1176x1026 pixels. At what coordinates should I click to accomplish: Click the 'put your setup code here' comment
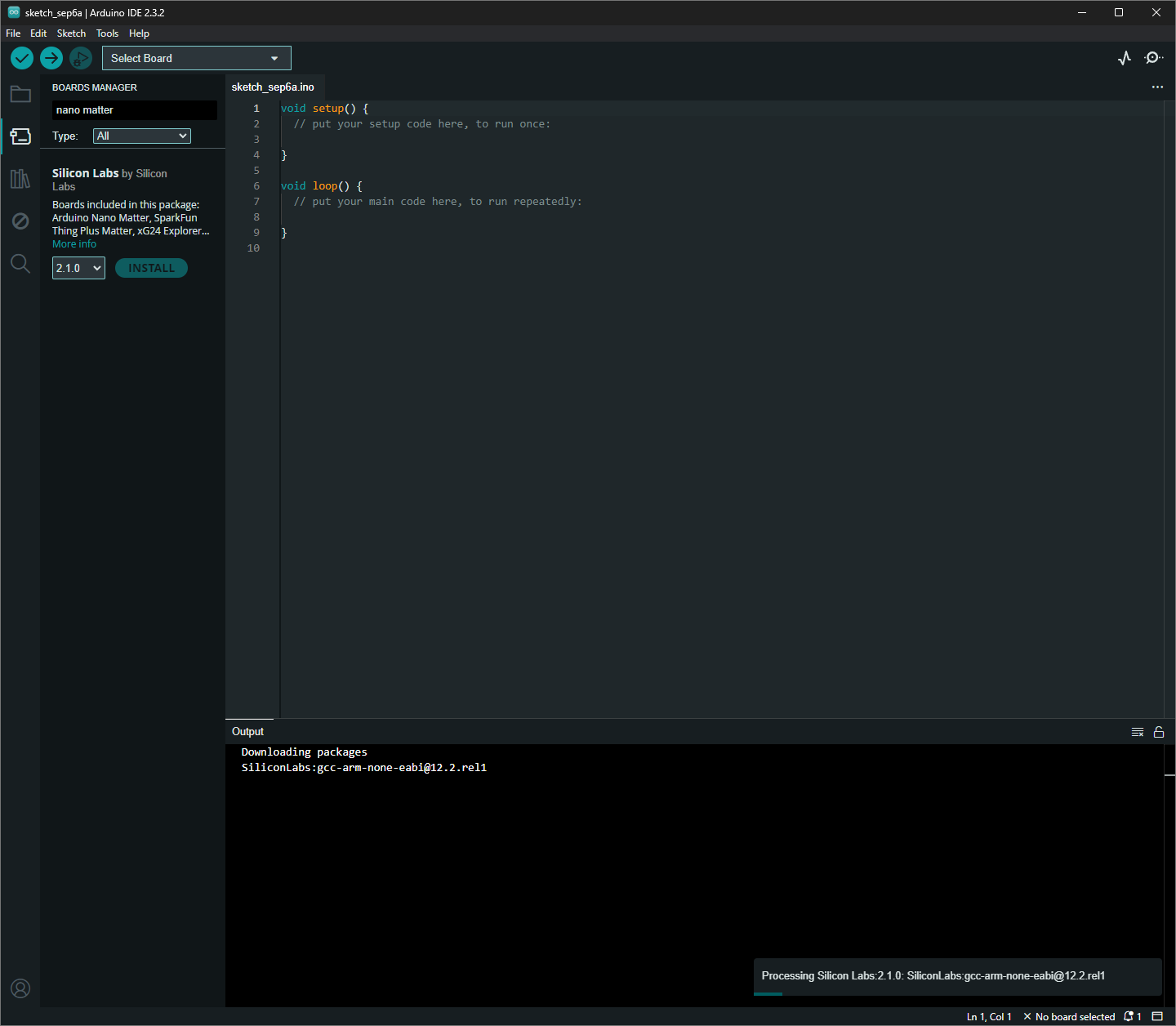pyautogui.click(x=422, y=124)
